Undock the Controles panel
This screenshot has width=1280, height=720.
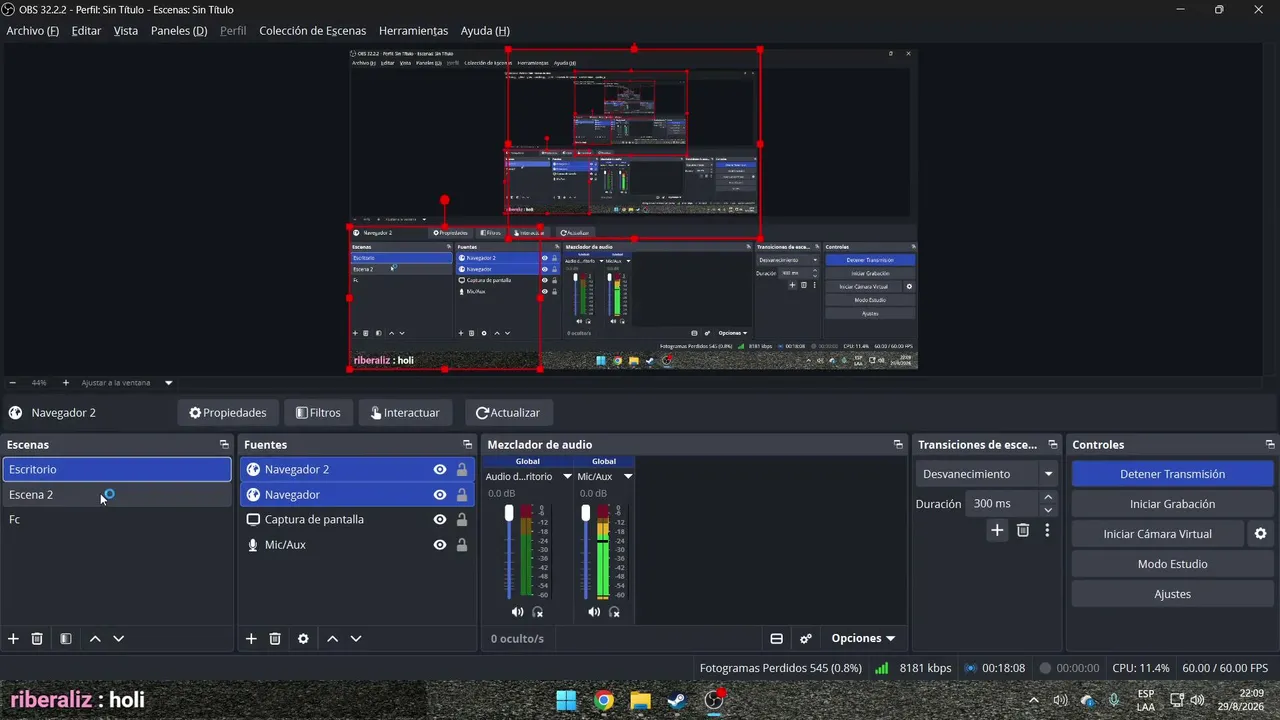[1270, 445]
